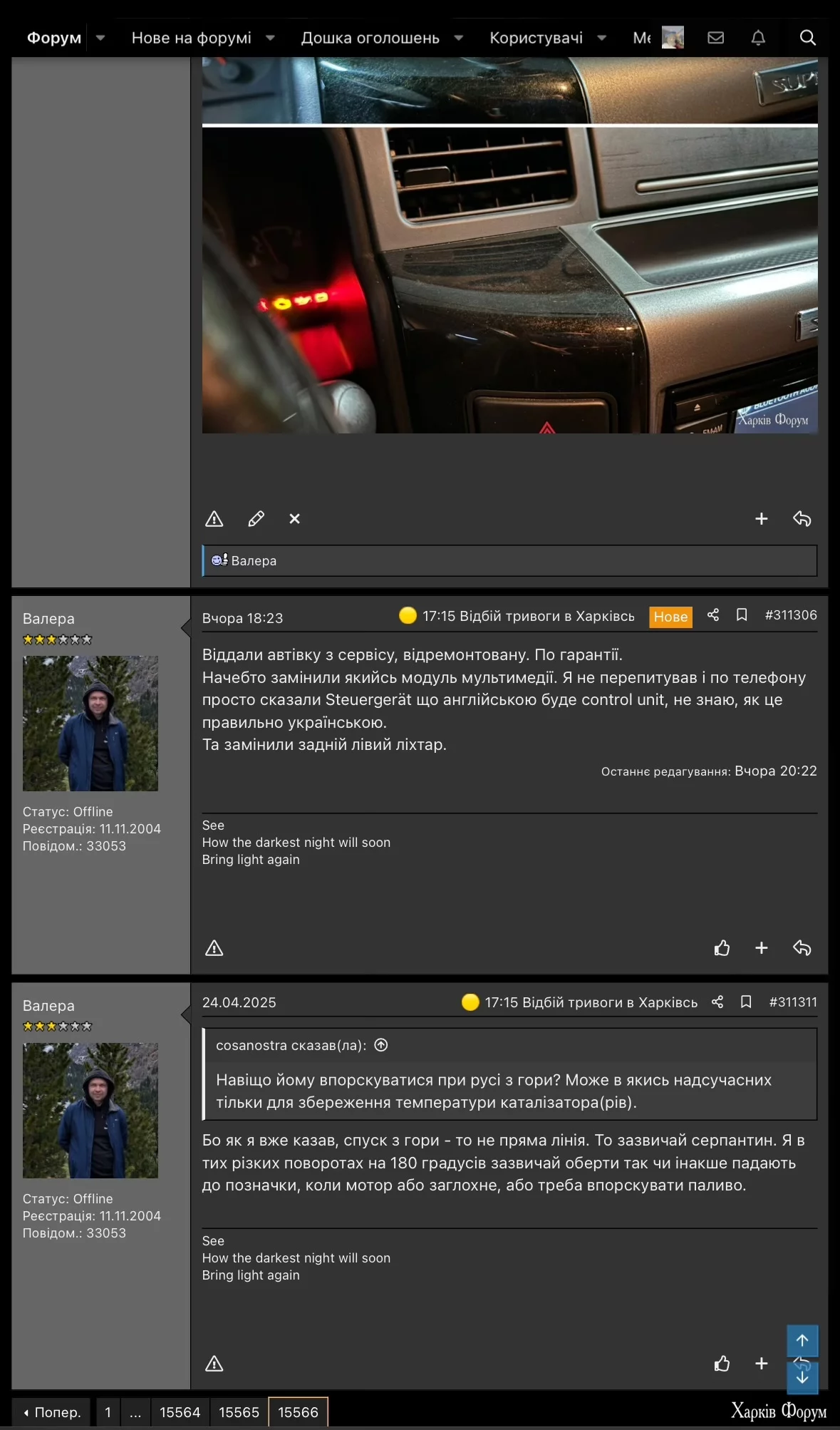Expand the Форум dropdown arrow
Screen dimensions: 840x1430
(x=100, y=38)
